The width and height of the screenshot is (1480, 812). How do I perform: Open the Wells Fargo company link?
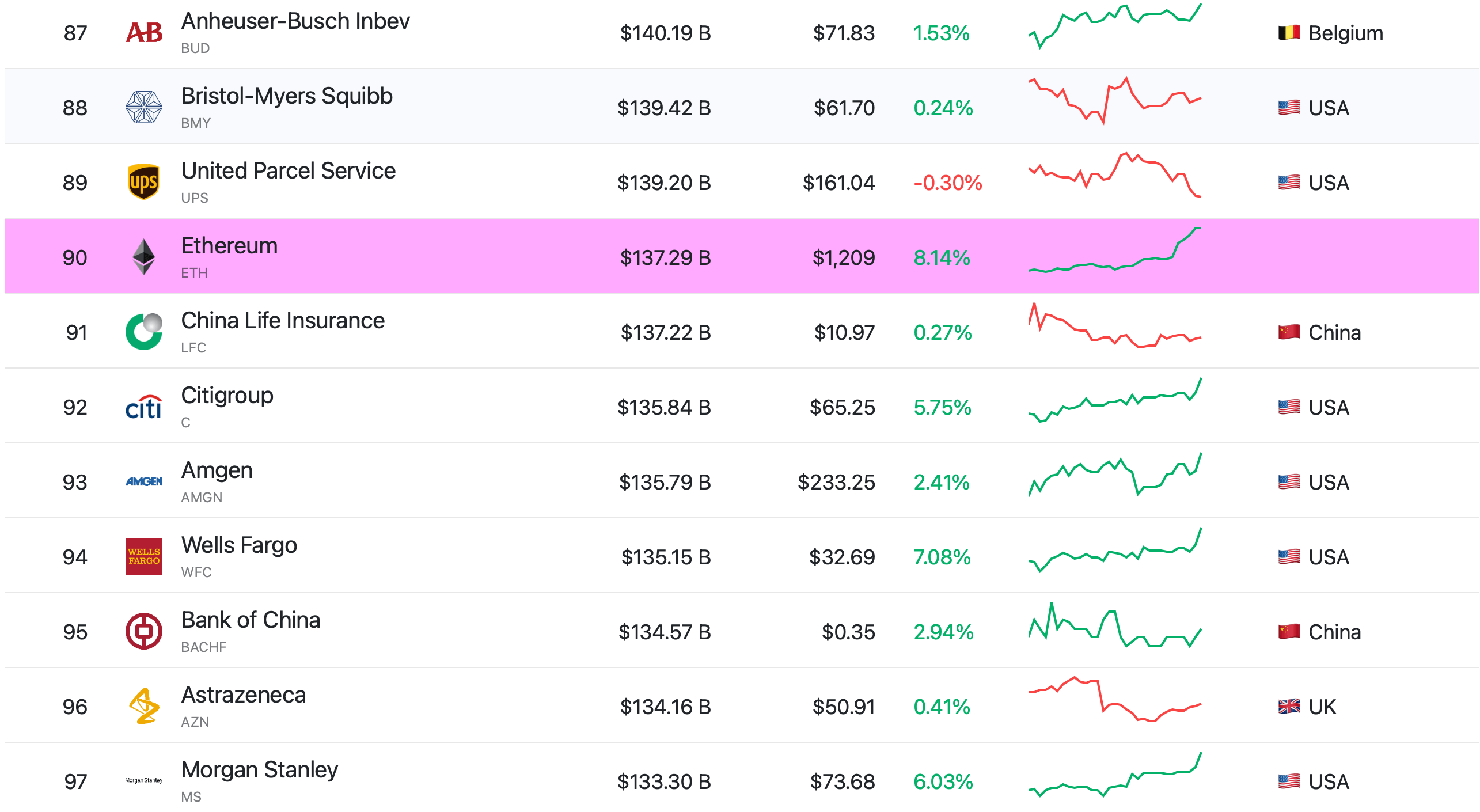[239, 545]
